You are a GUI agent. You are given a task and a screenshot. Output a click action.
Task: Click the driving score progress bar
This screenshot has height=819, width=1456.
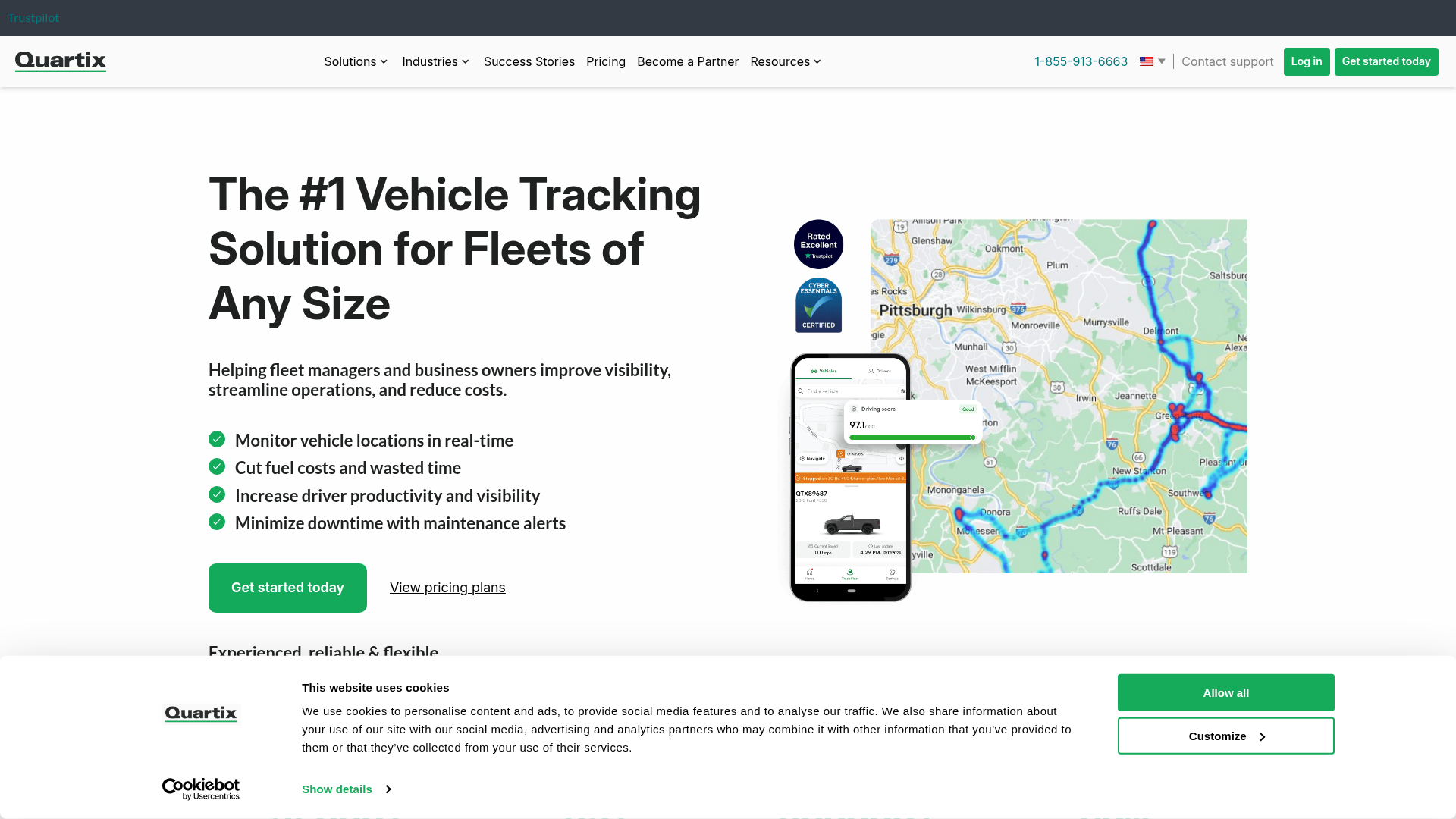click(912, 438)
